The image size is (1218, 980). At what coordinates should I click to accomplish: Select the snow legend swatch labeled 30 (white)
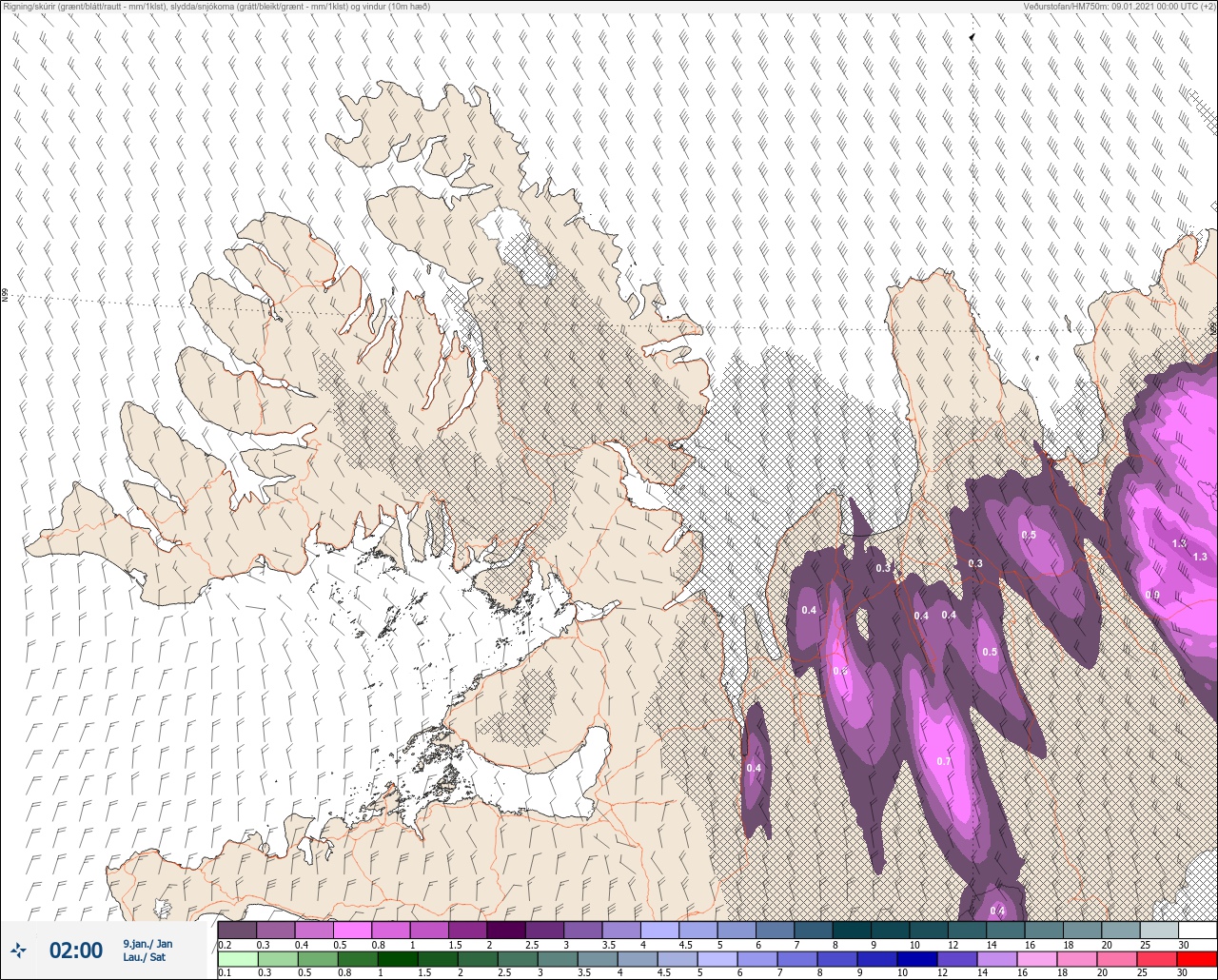[x=1197, y=930]
